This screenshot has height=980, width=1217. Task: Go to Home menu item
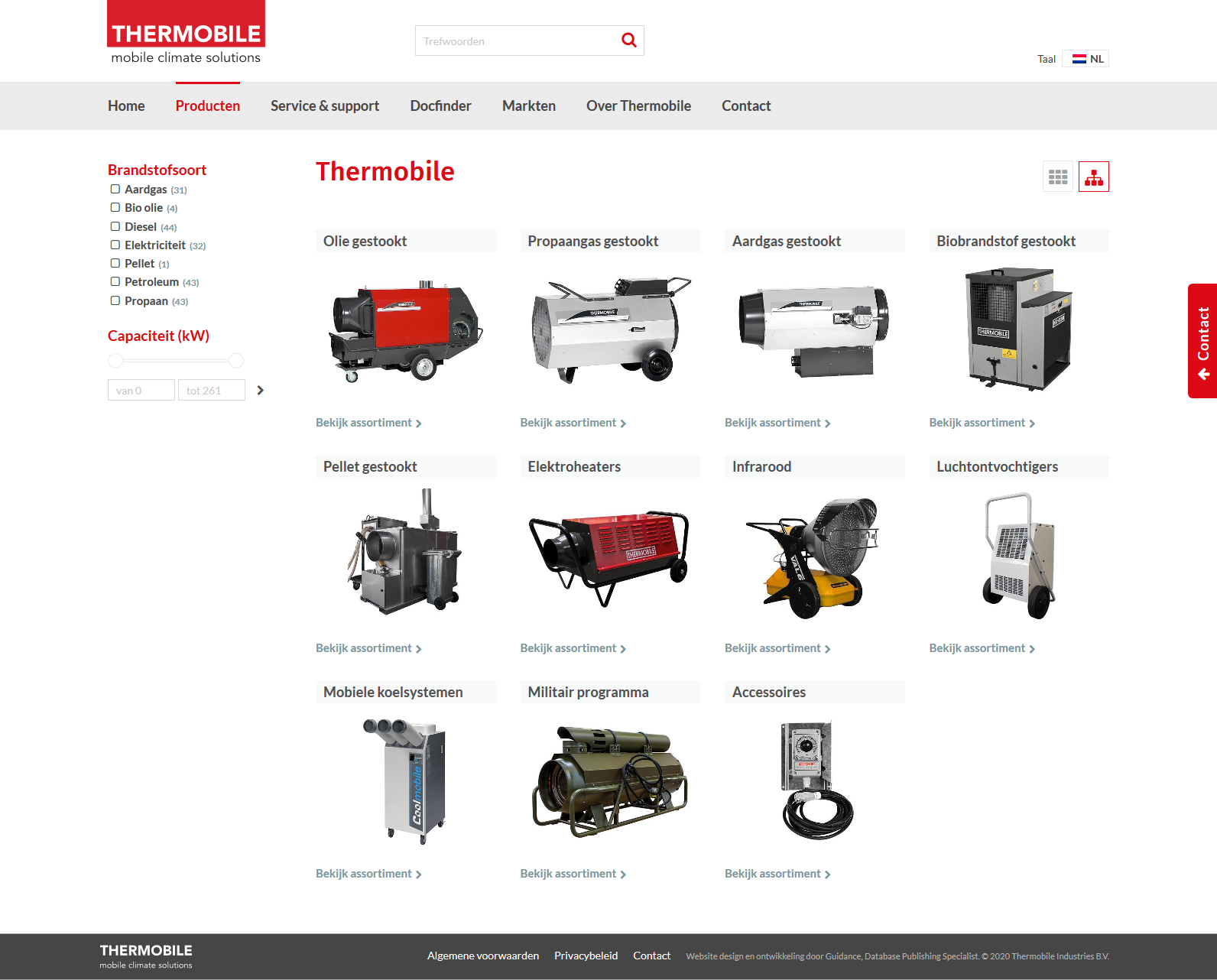[126, 106]
